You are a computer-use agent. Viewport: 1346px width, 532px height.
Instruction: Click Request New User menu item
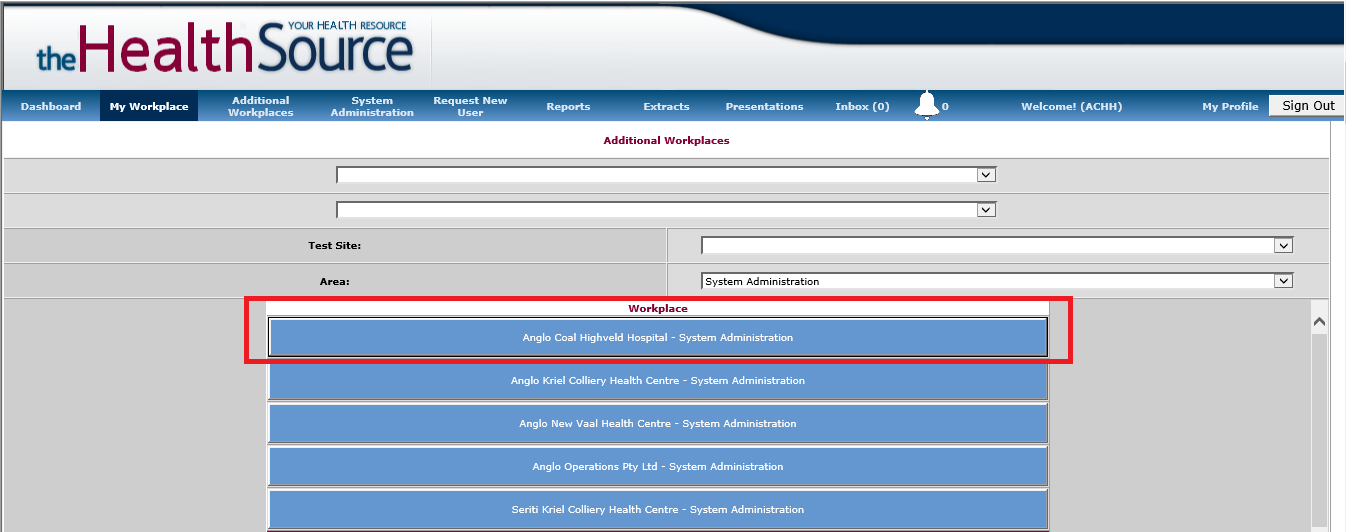(470, 106)
